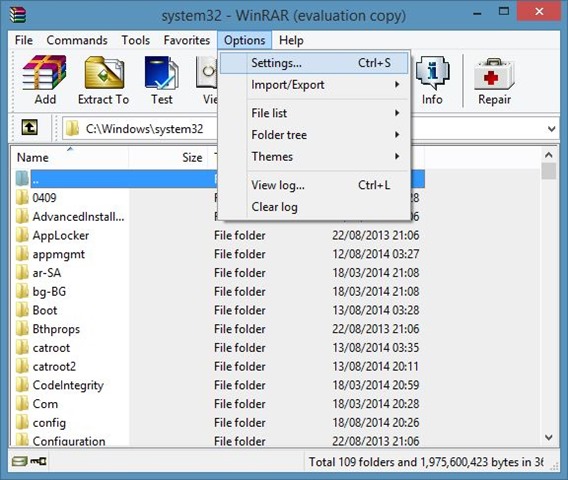Minimize the WinRAR window

pyautogui.click(x=477, y=13)
